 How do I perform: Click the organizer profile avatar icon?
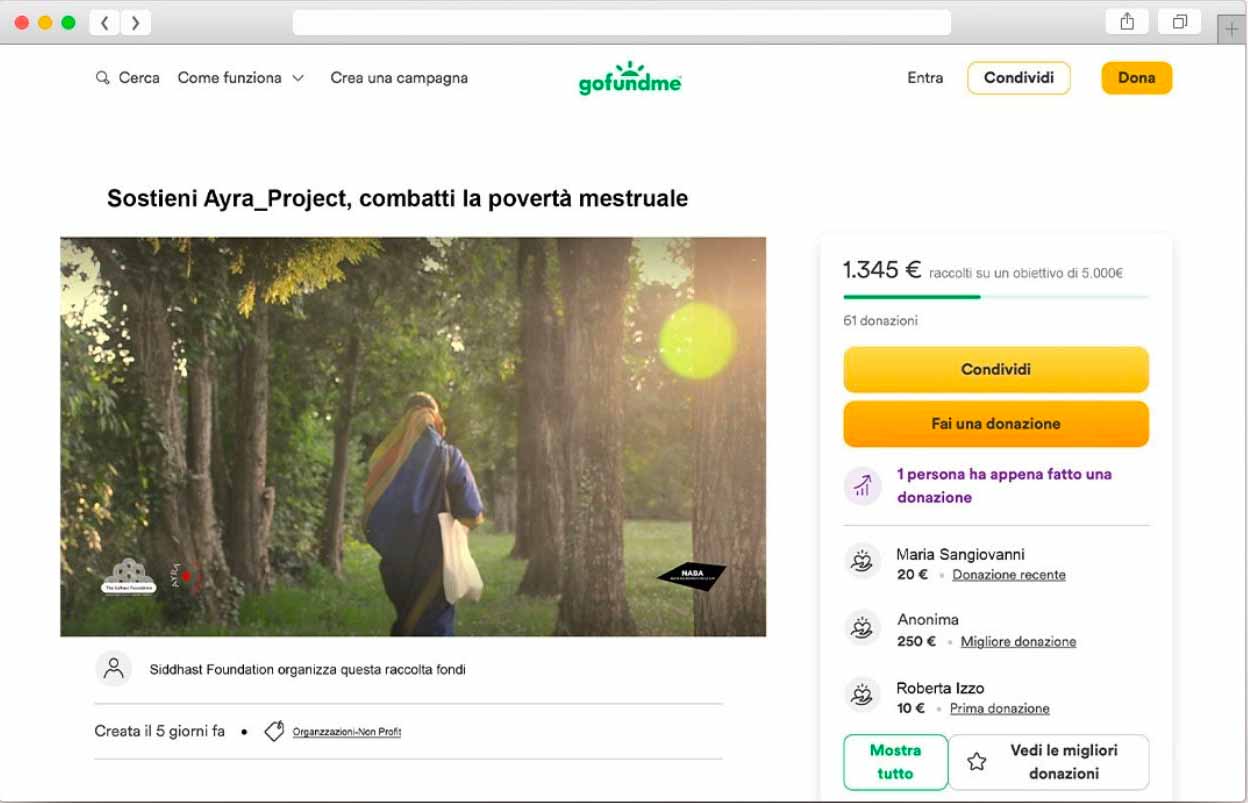pyautogui.click(x=114, y=668)
